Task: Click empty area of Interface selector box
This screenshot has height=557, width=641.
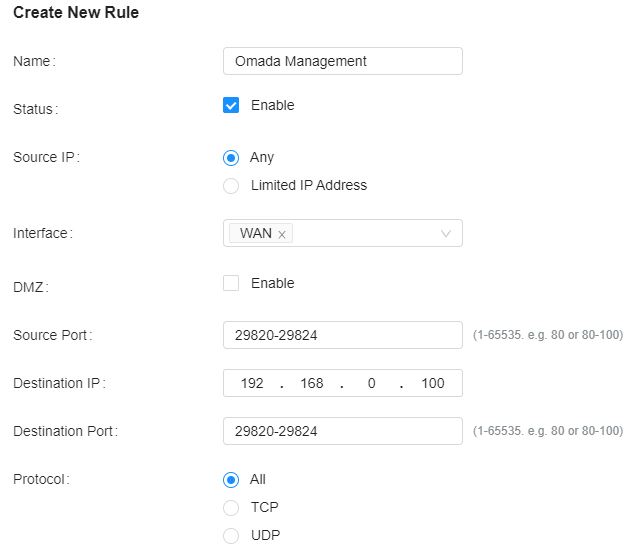Action: coord(365,234)
